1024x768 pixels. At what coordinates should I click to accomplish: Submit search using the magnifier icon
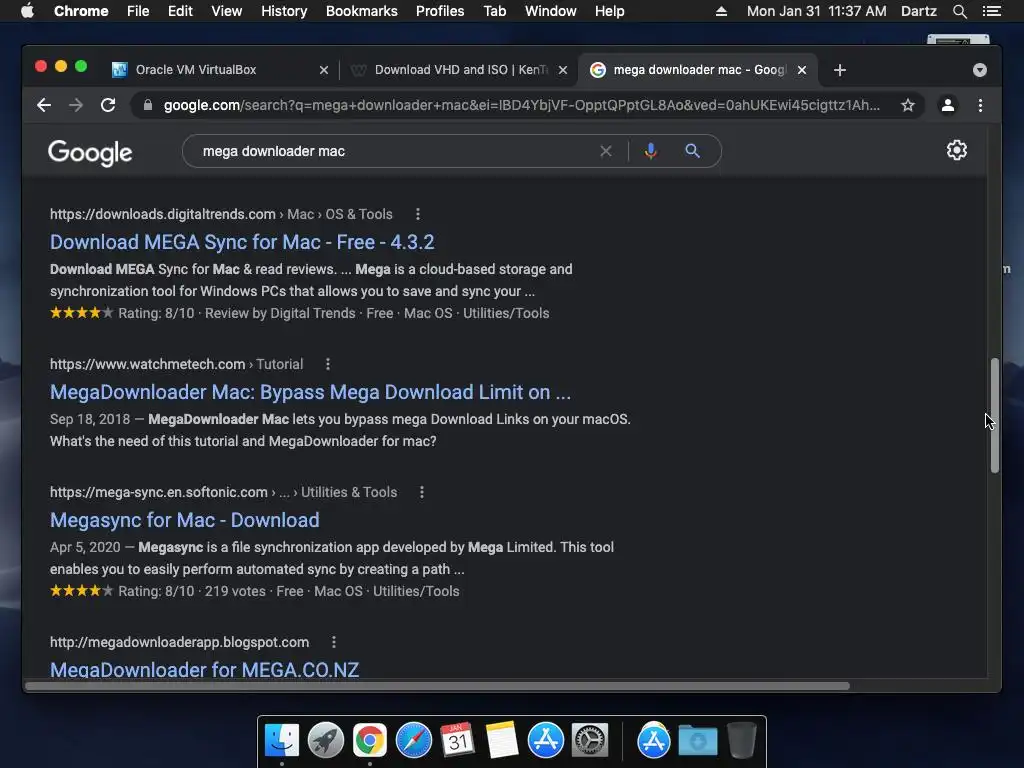tap(692, 152)
